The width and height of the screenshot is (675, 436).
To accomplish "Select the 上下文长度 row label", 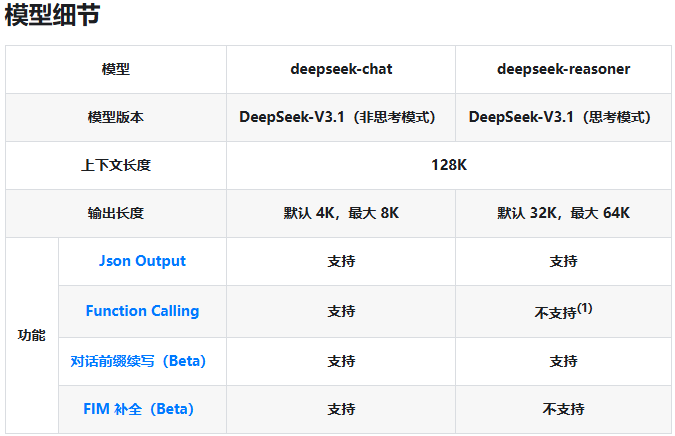I will 116,165.
